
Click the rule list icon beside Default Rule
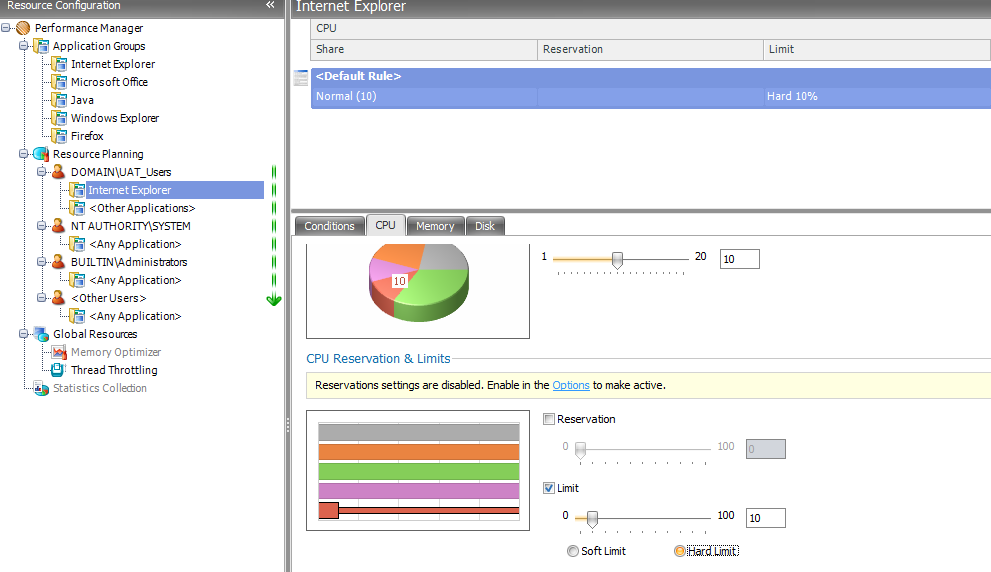(x=301, y=78)
